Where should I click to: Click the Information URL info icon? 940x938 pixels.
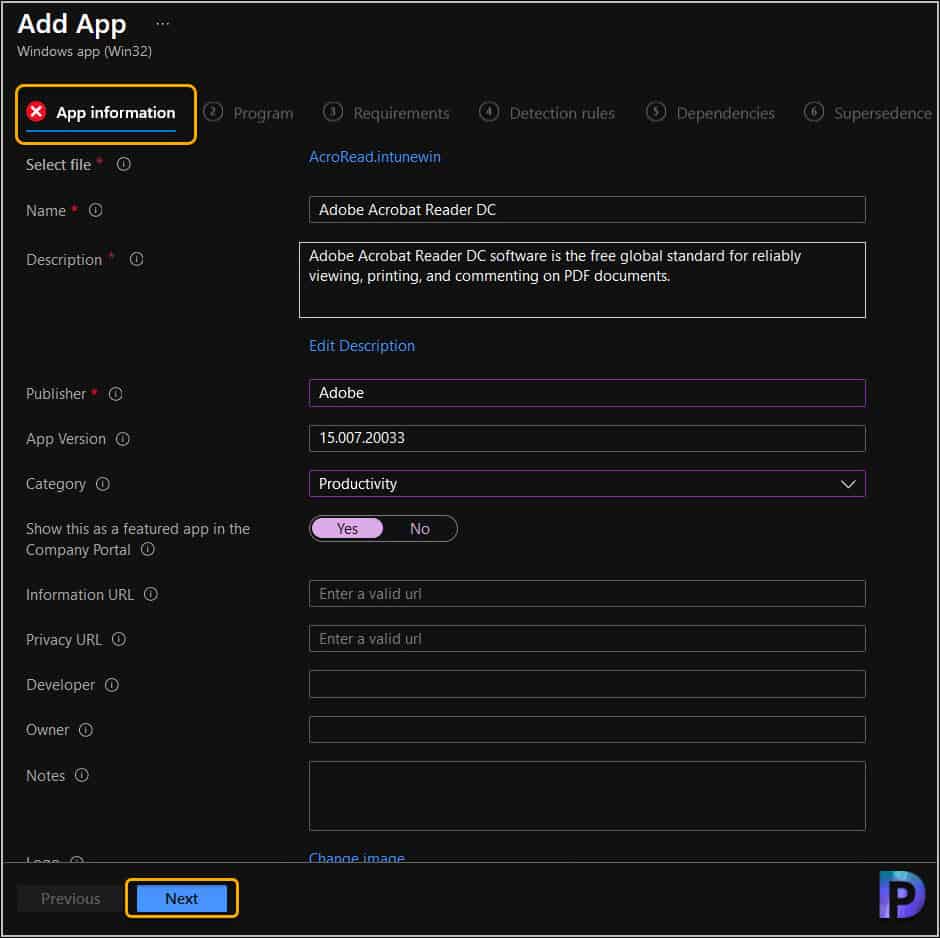coord(150,594)
